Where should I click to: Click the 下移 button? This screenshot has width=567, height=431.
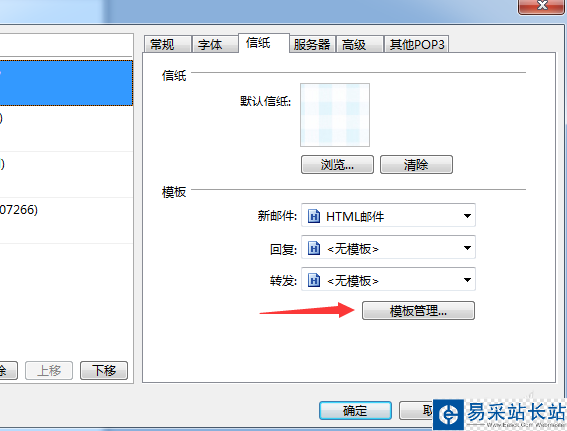click(104, 370)
